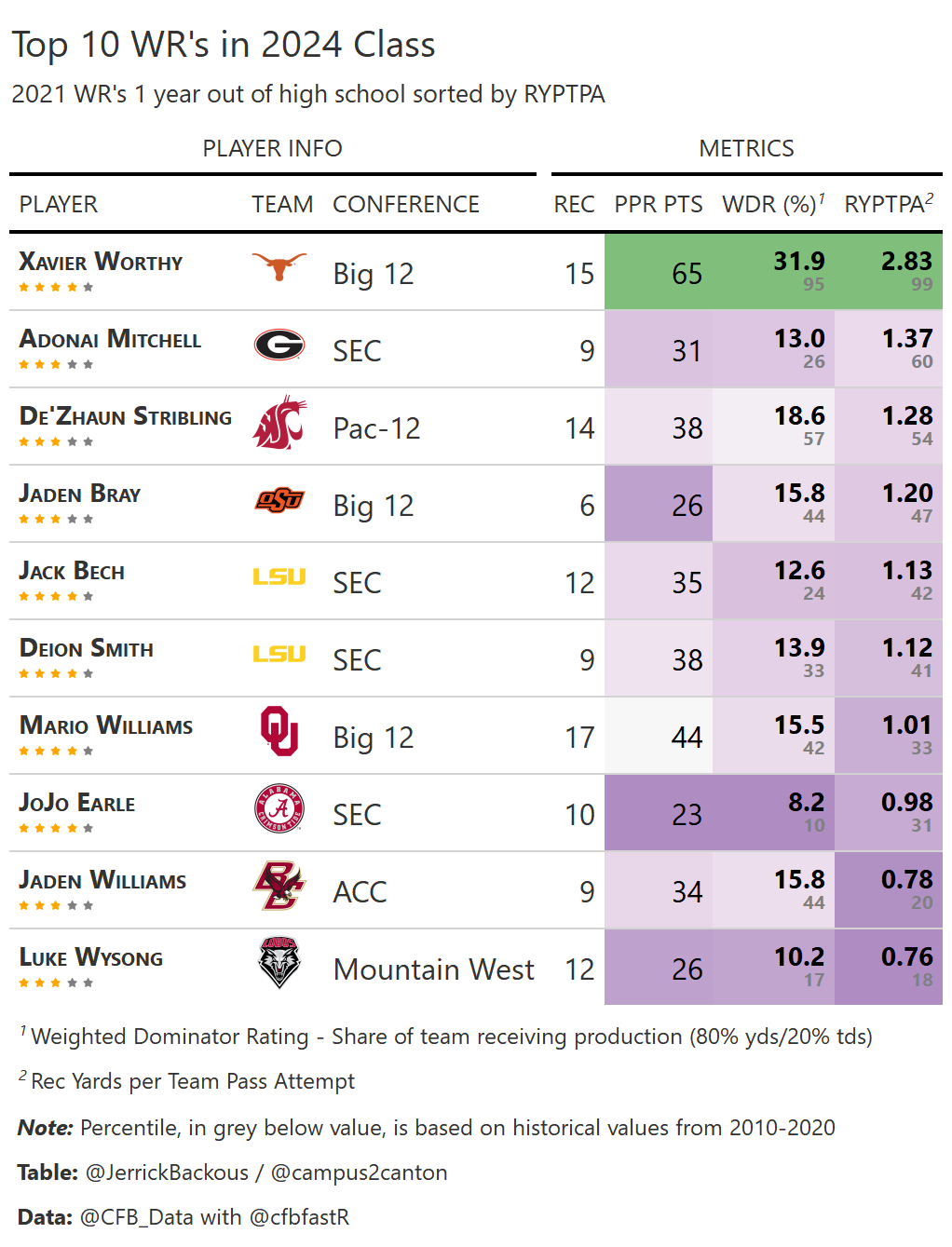The image size is (952, 1247).
Task: Click the Oklahoma Sooners OU logo
Action: click(279, 731)
